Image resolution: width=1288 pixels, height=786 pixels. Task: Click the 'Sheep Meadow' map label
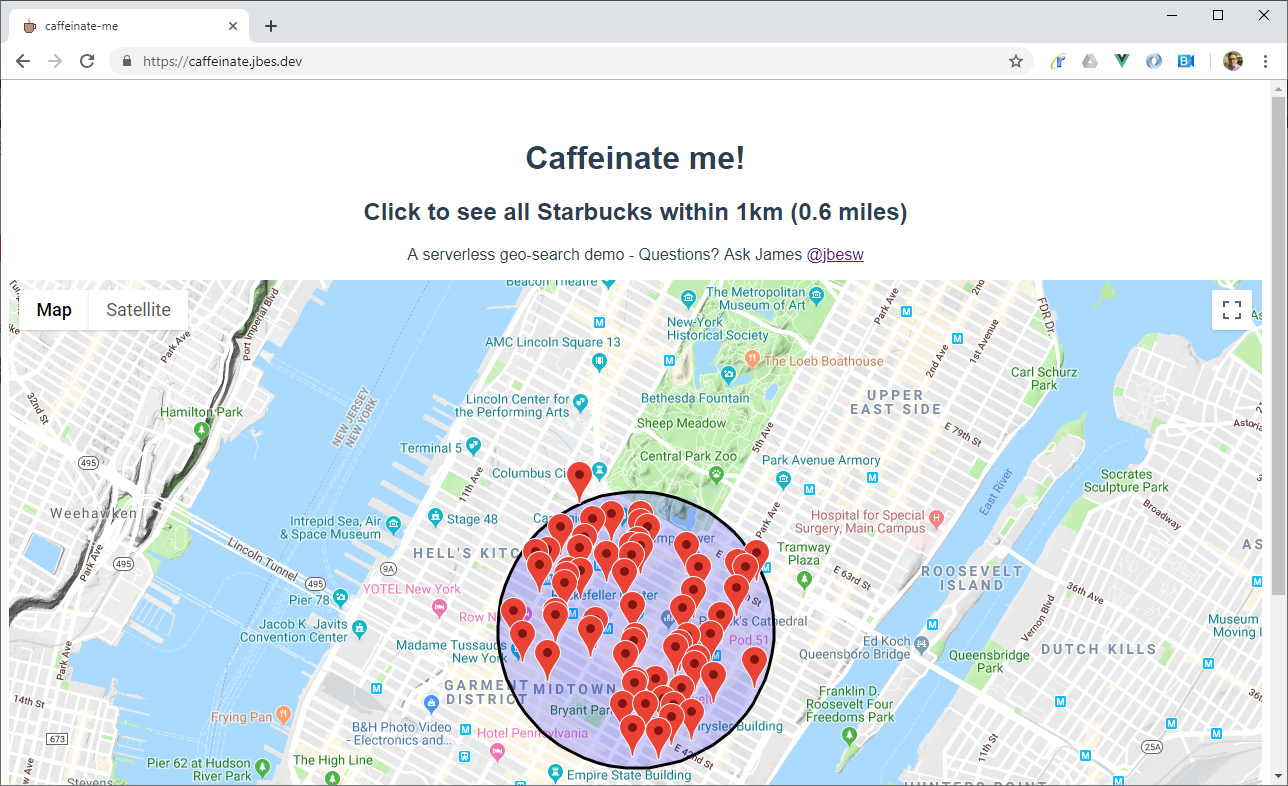[x=681, y=423]
